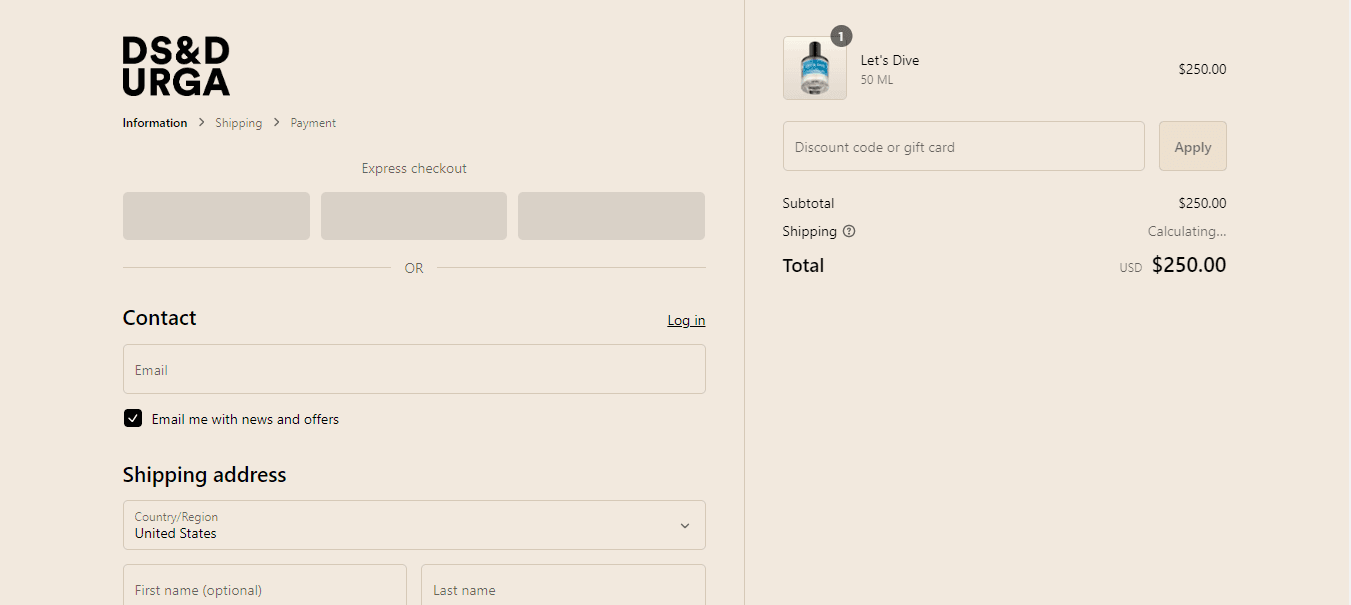This screenshot has width=1351, height=605.
Task: Click the quantity badge on product image
Action: tap(841, 37)
